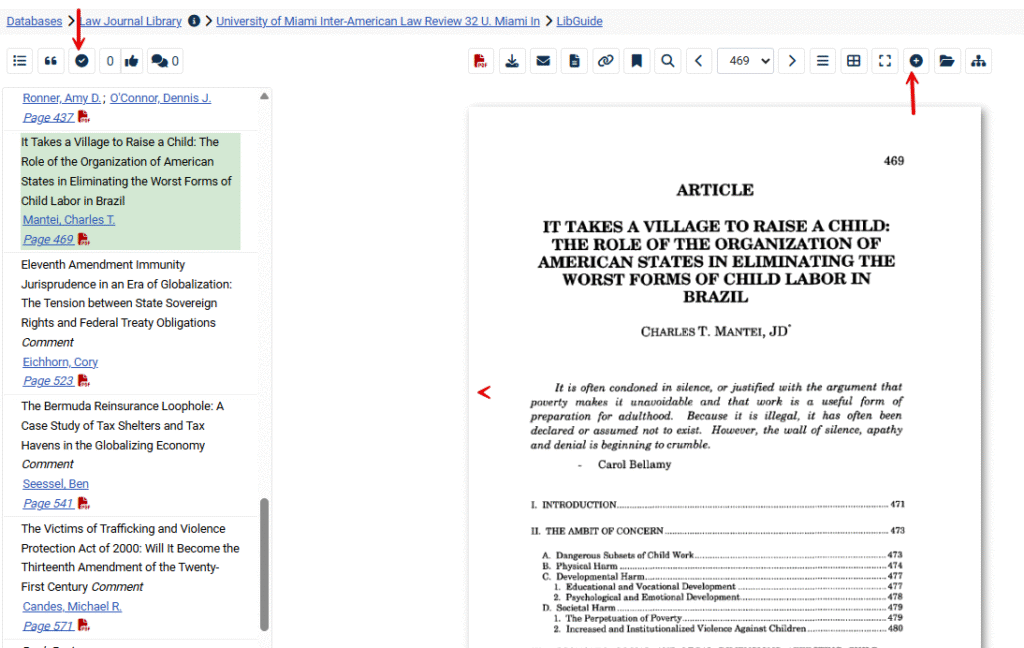Download the page using the download icon
The image size is (1024, 648).
click(x=512, y=61)
